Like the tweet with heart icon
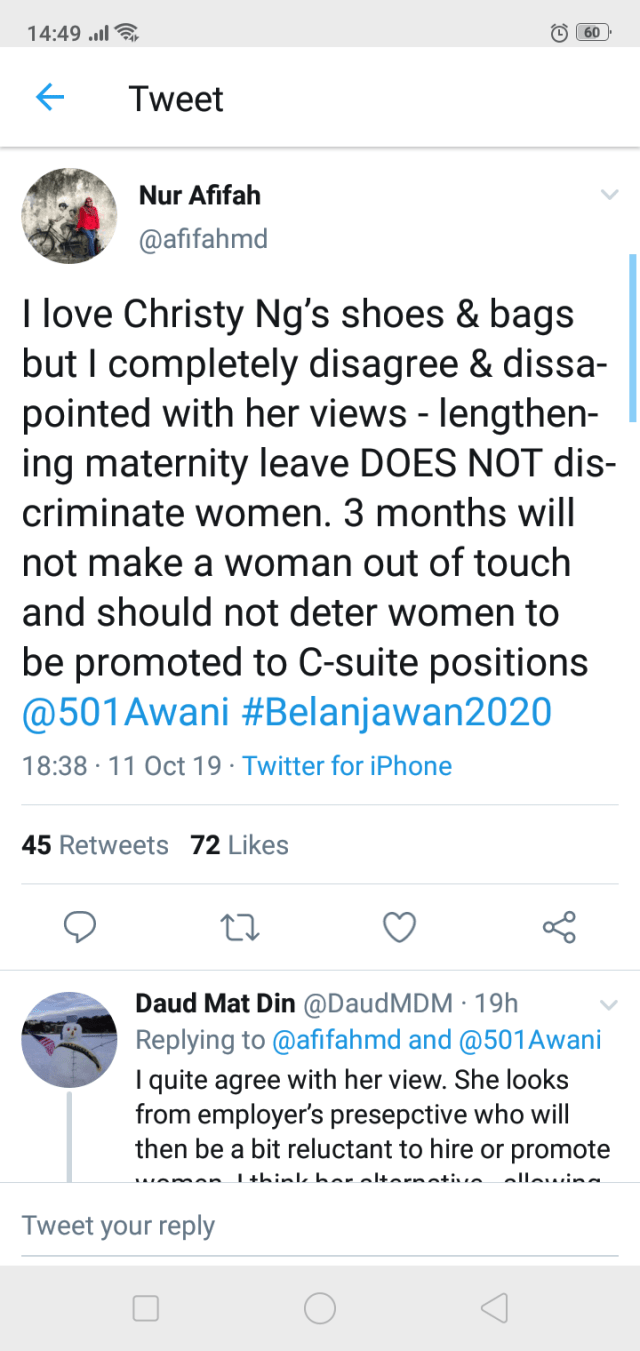Screen dimensions: 640x1351 [x=400, y=928]
